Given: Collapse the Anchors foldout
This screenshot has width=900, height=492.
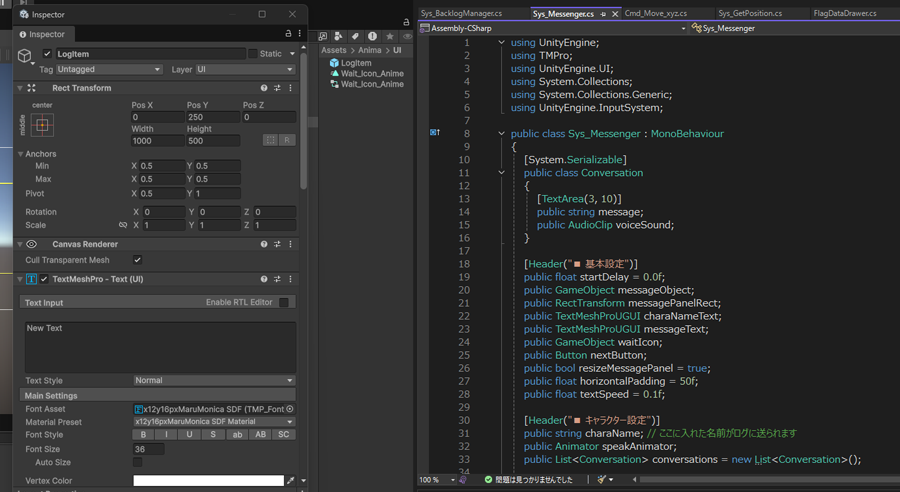Looking at the screenshot, I should point(21,154).
